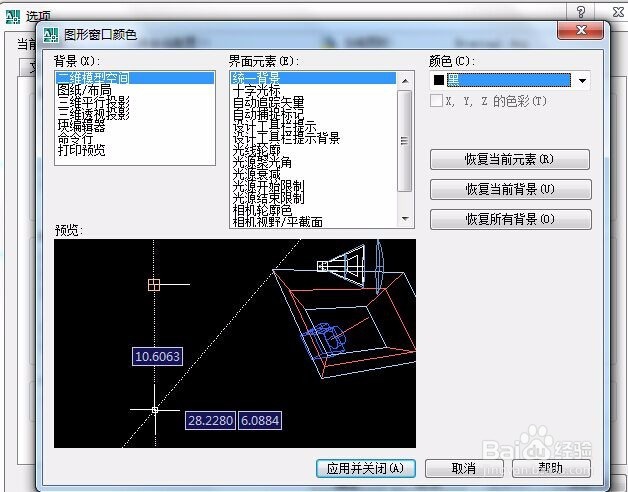Click help question mark in 选项 window
Viewport: 628px width, 492px height.
tap(581, 12)
